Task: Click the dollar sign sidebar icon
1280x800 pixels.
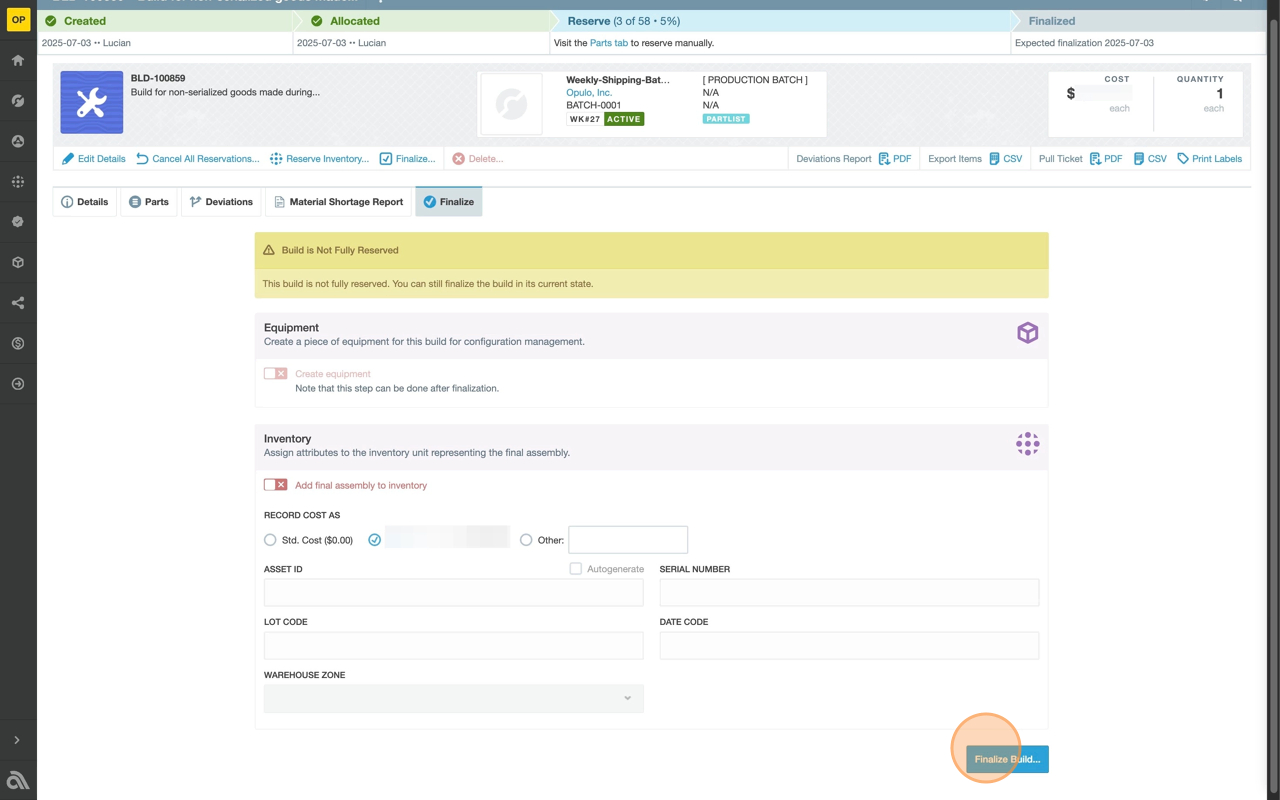Action: click(x=18, y=344)
